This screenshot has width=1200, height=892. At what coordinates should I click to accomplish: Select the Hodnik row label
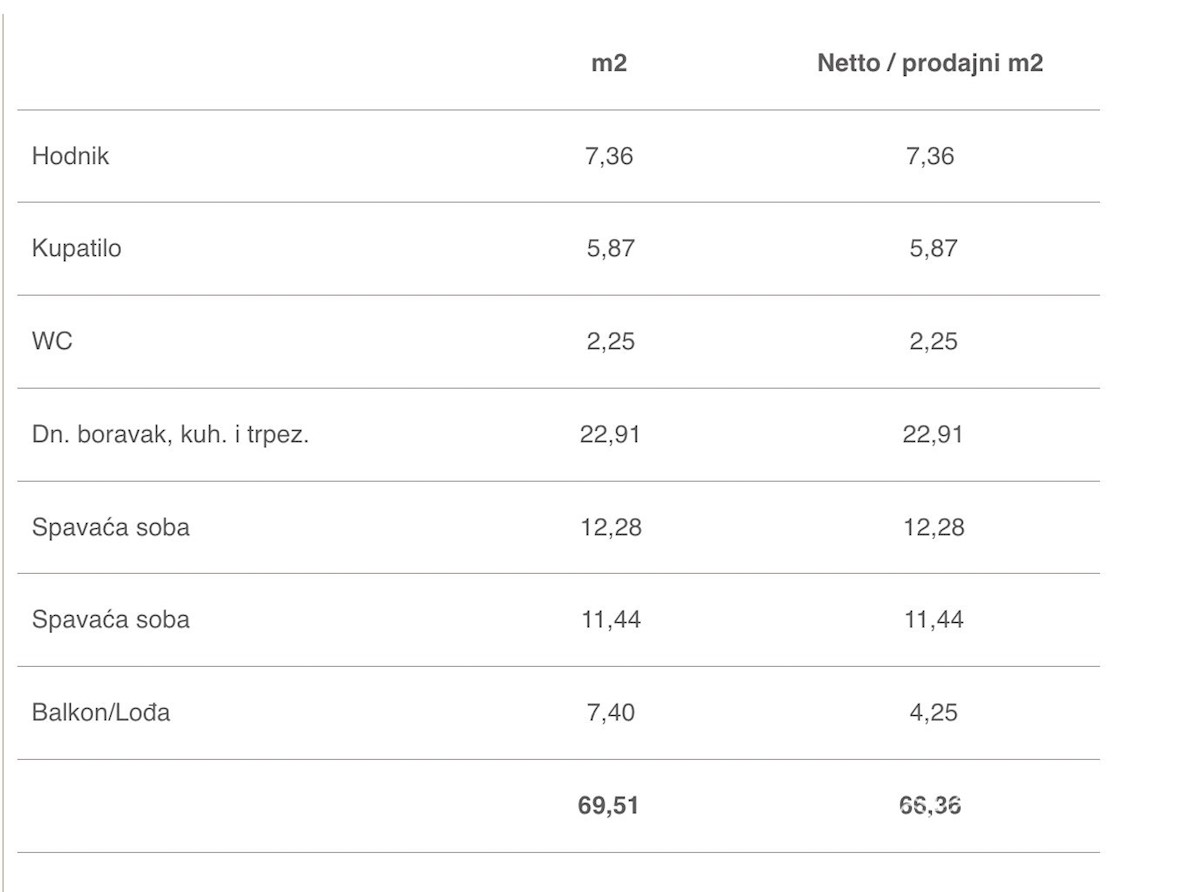[x=70, y=156]
